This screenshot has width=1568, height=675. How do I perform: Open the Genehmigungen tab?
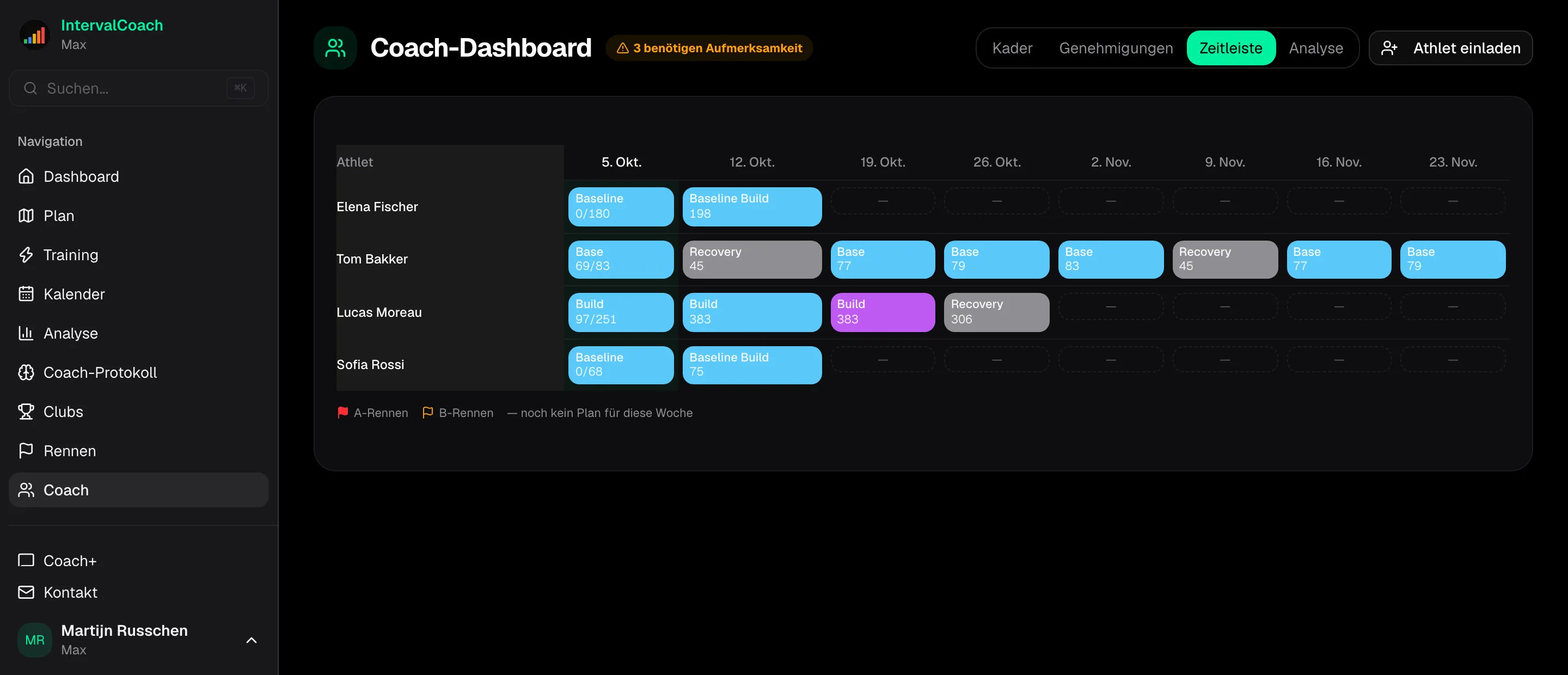click(x=1116, y=48)
